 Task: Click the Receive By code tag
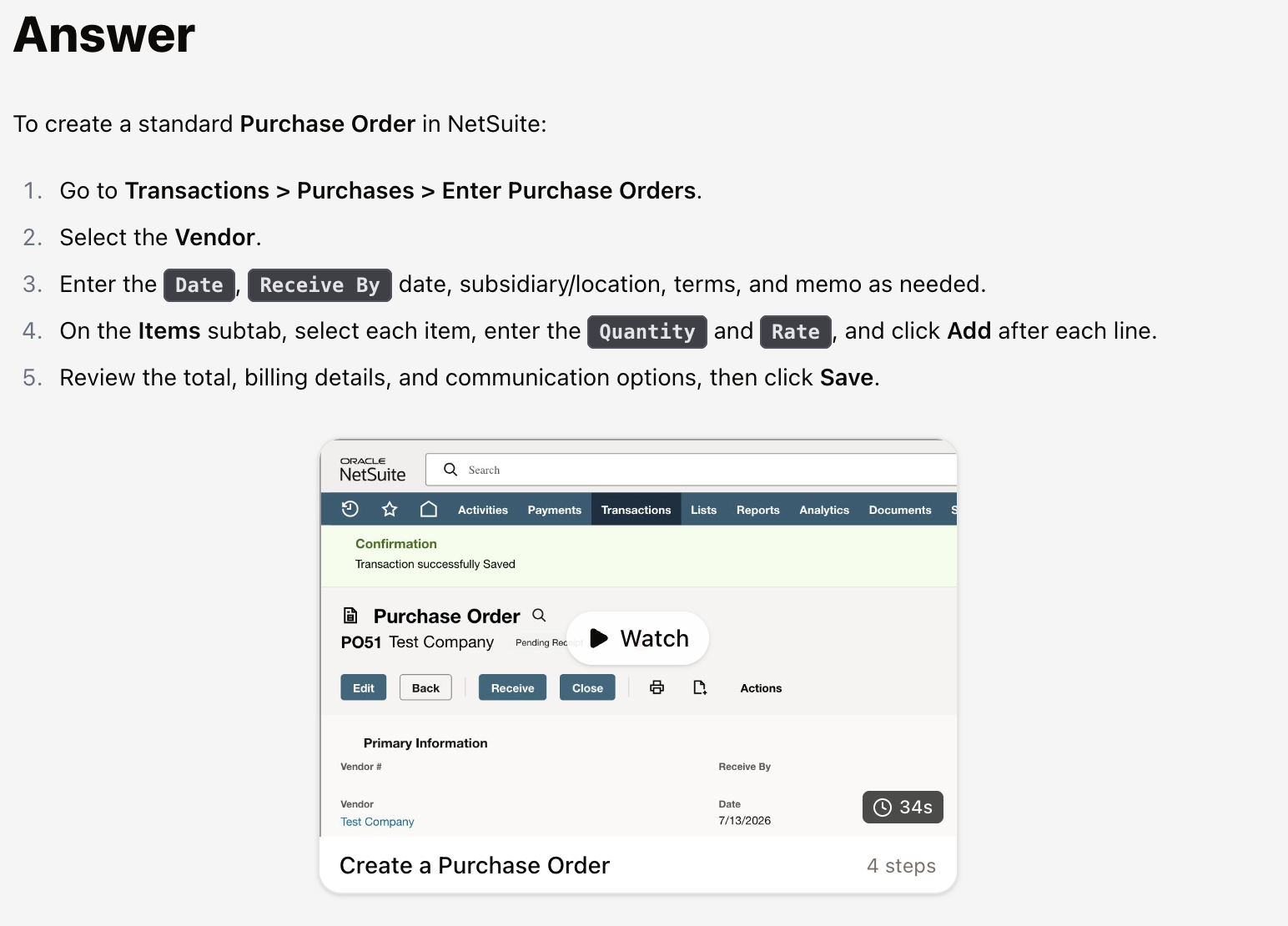pos(319,285)
